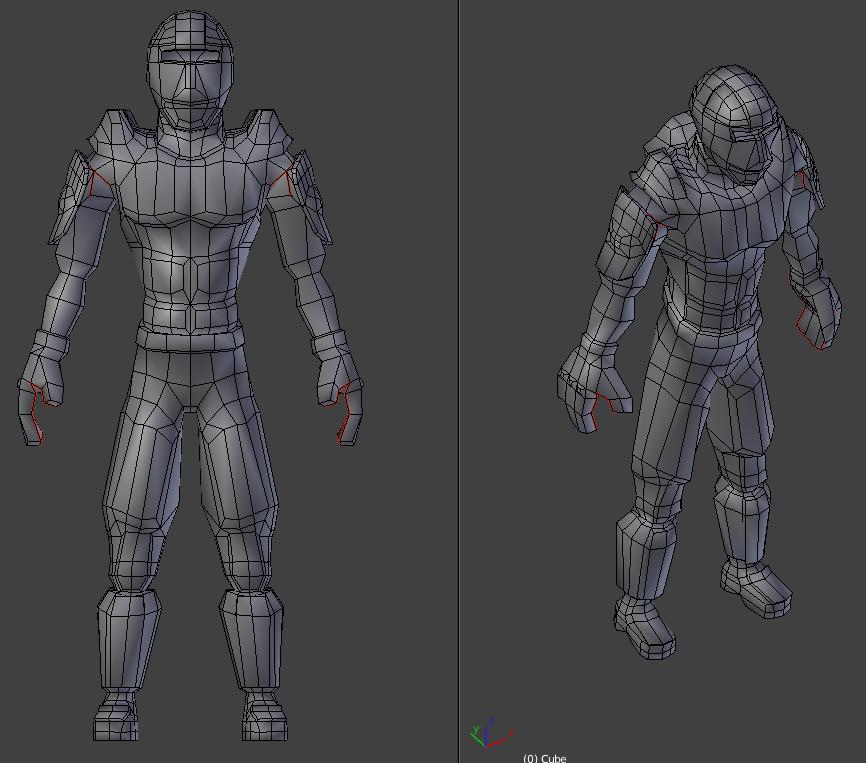866x763 pixels.
Task: Select red armpit seam under front view's left-side shoulder
Action: pos(97,183)
